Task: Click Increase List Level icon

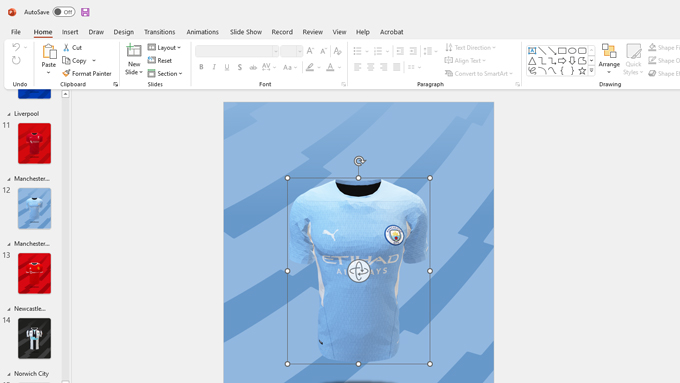Action: (413, 51)
